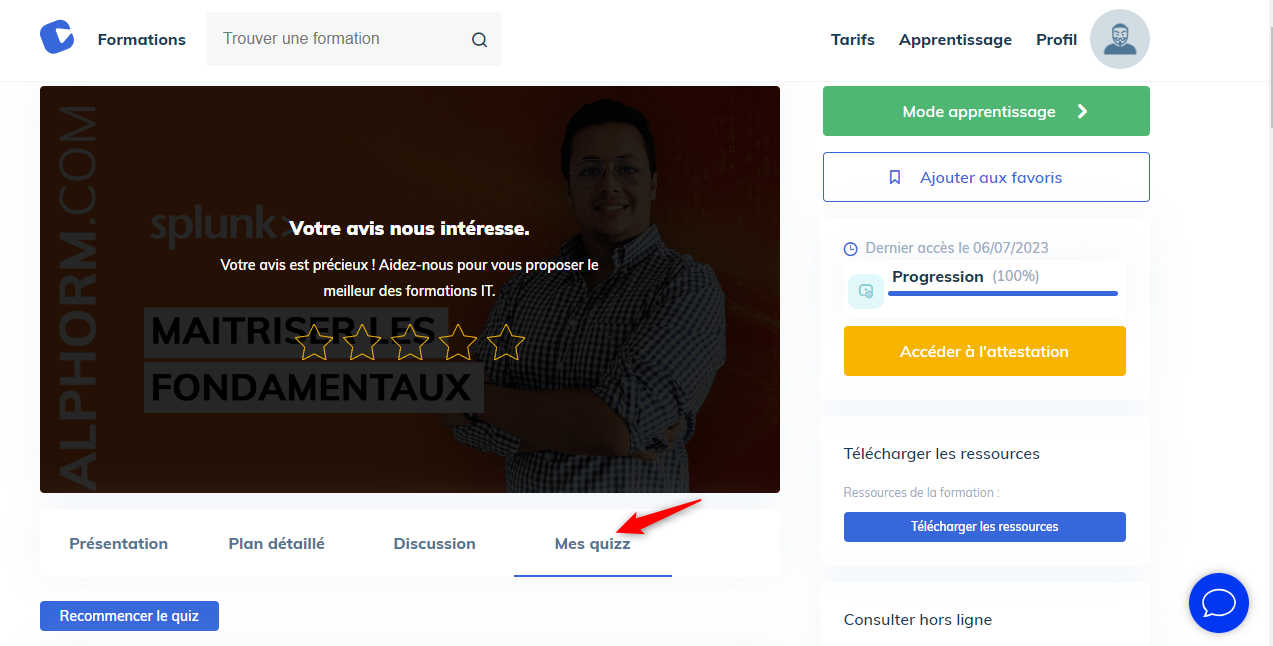Click the Alphorm logo icon

[57, 38]
